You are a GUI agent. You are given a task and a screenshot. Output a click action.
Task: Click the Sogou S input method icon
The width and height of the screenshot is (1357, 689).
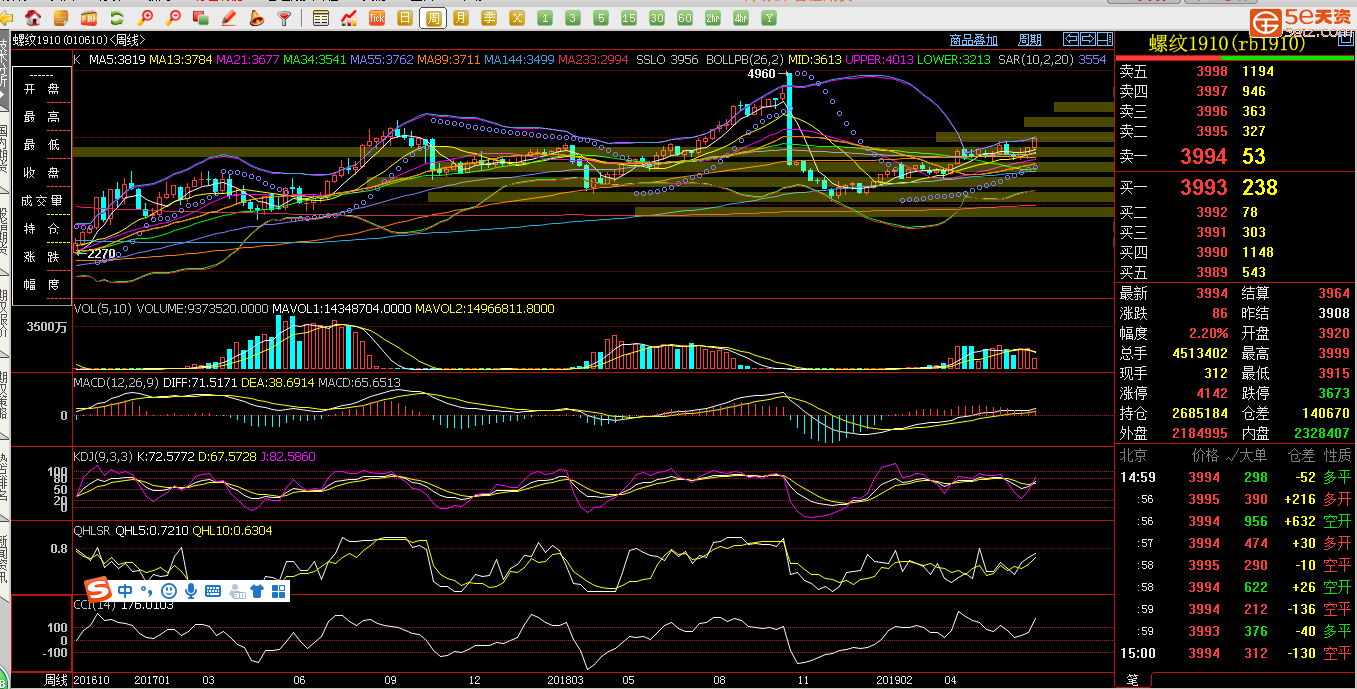pos(97,590)
